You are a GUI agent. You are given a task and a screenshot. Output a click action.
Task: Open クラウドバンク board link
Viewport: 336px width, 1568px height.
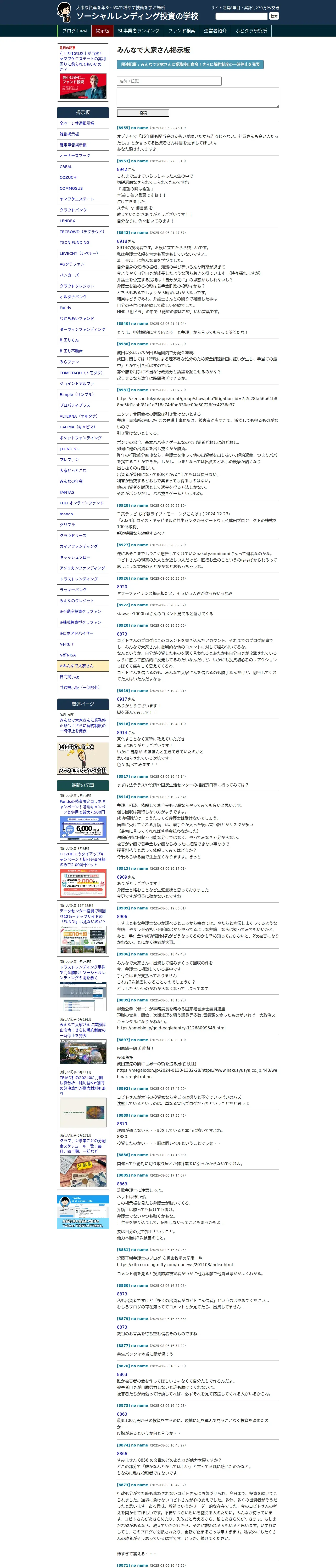pos(83,210)
